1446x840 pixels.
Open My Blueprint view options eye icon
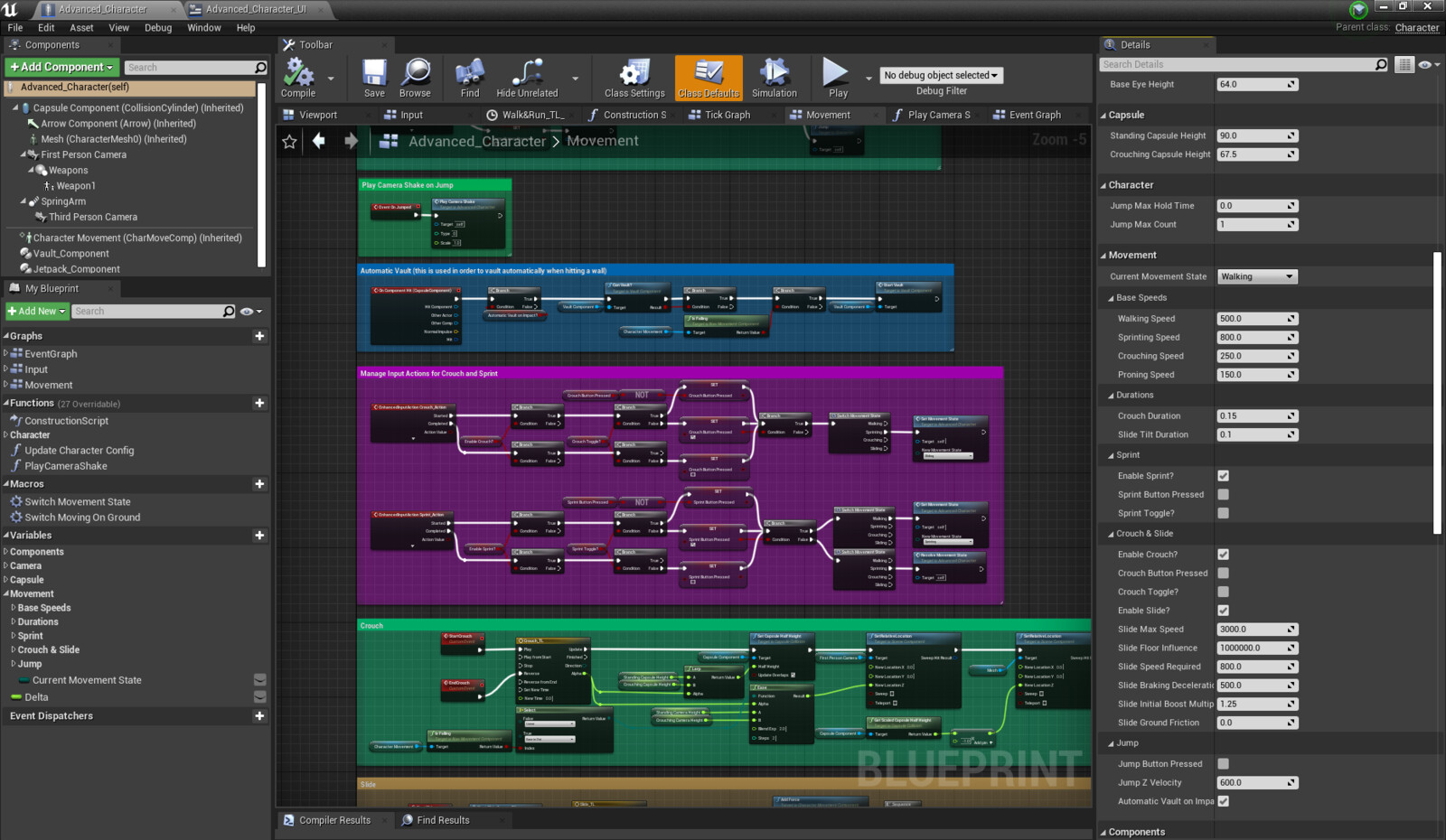(x=250, y=312)
